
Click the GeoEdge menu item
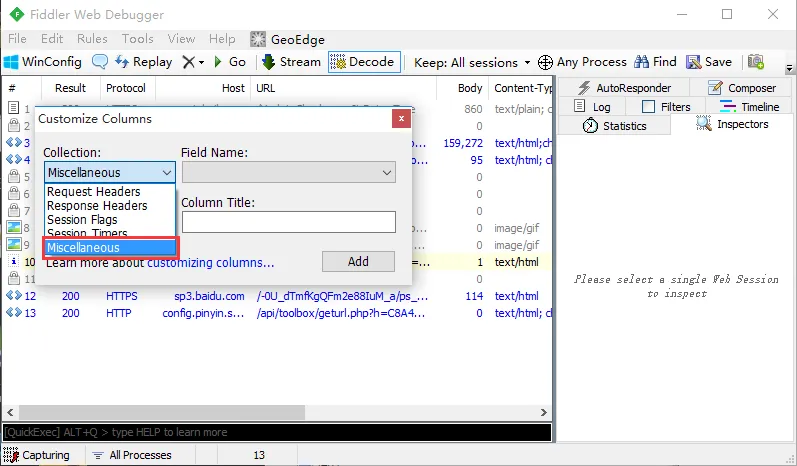[x=287, y=39]
